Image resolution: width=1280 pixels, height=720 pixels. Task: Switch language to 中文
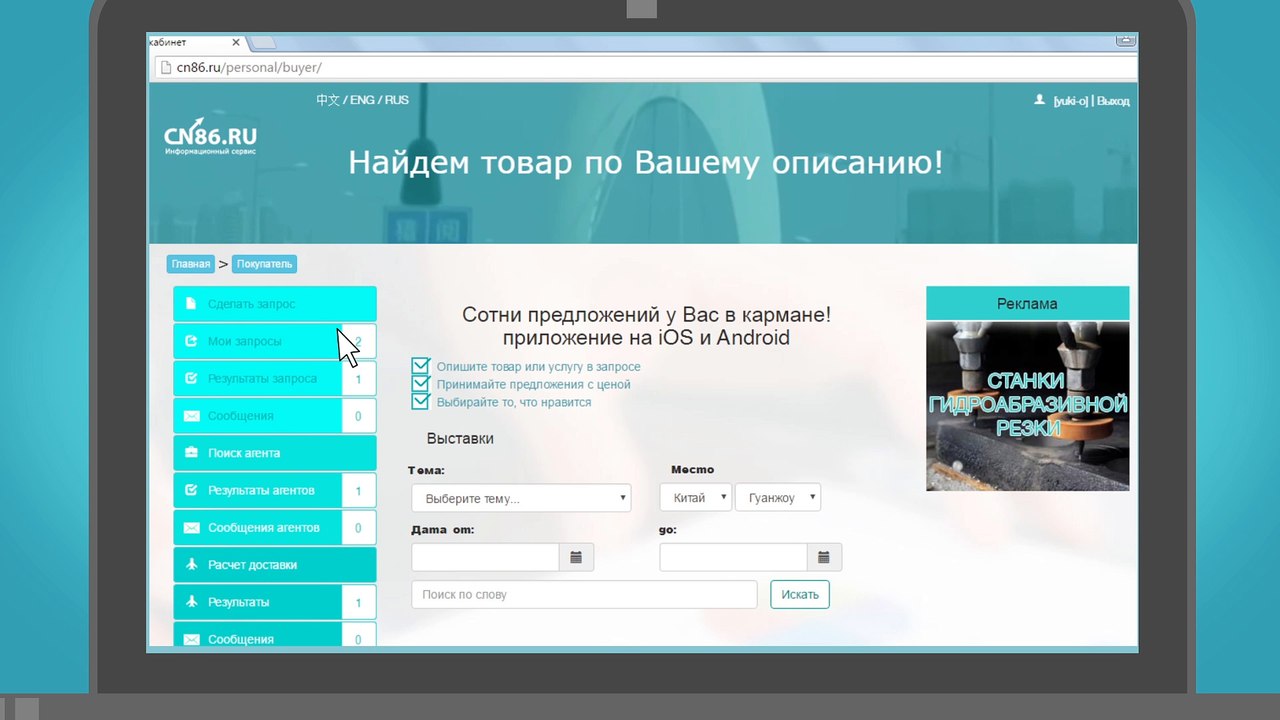point(328,100)
